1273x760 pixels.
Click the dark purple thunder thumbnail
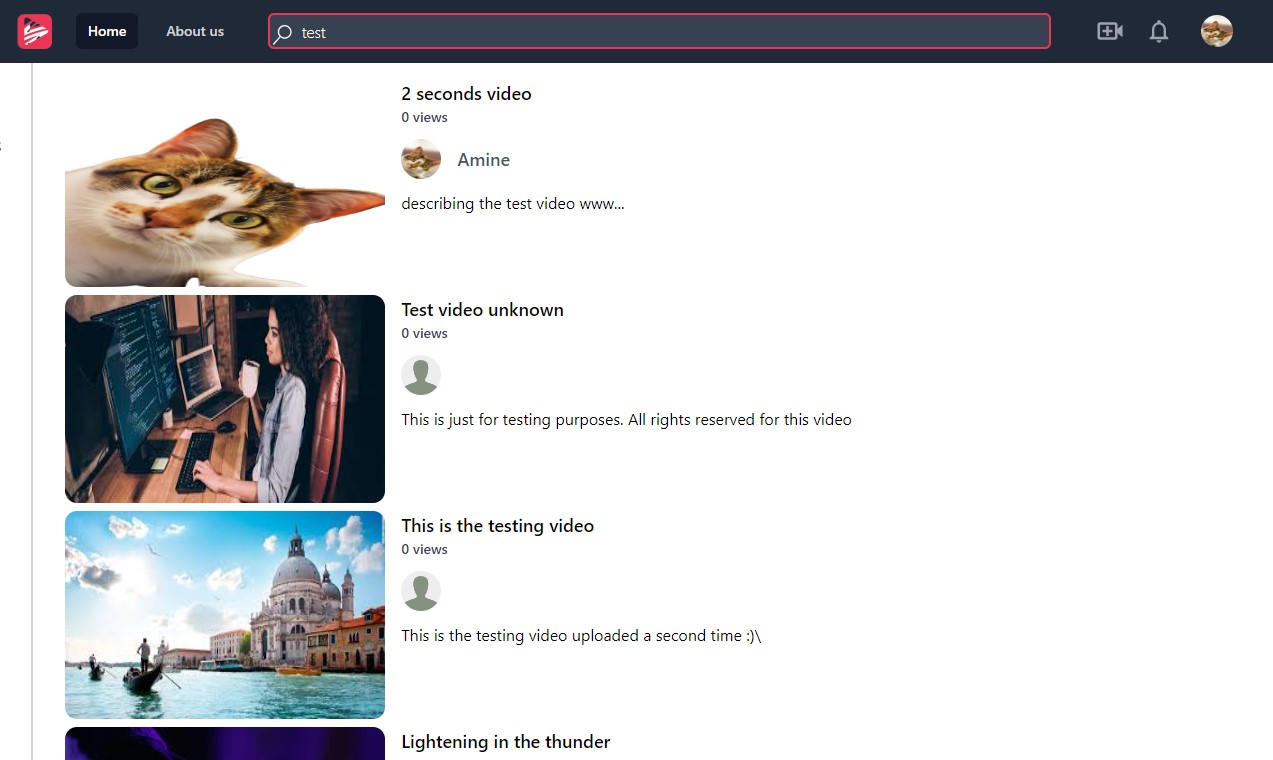coord(225,743)
